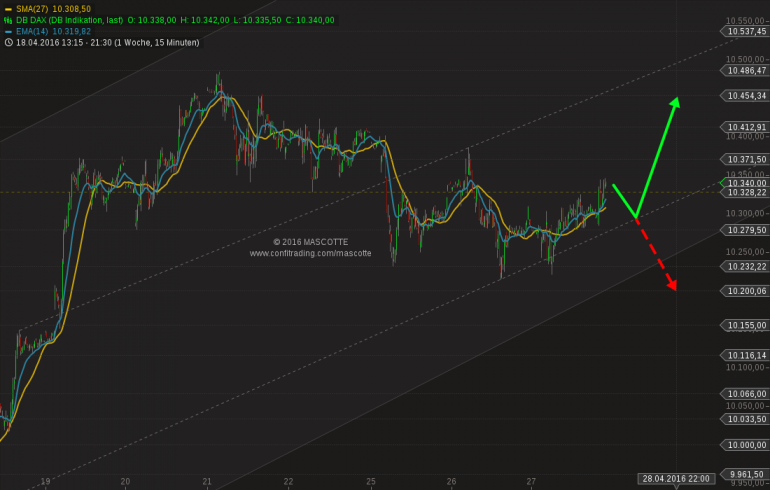
Task: Click the green upward arrow head
Action: [675, 102]
